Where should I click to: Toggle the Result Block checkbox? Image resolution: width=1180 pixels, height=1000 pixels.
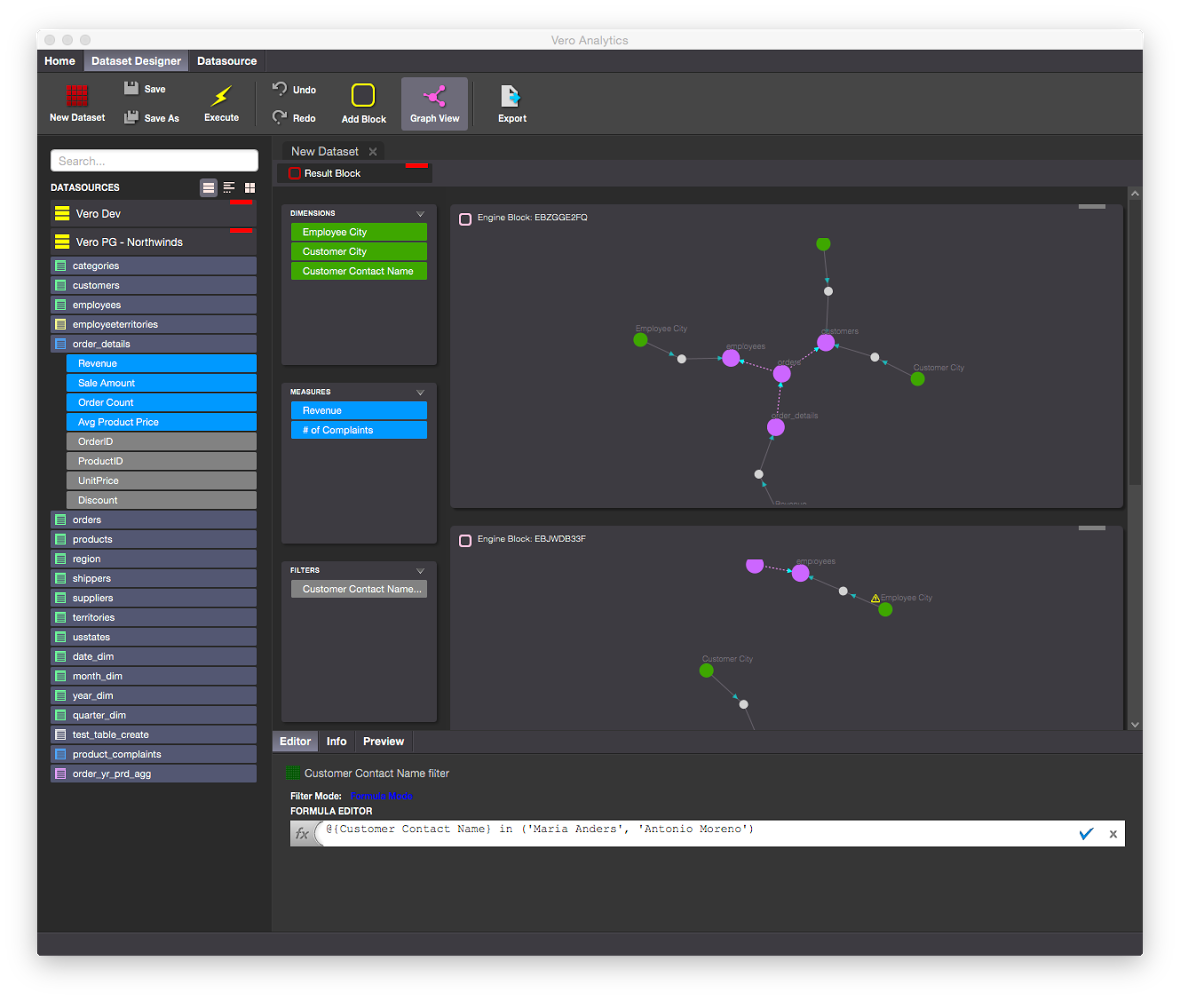click(x=295, y=173)
